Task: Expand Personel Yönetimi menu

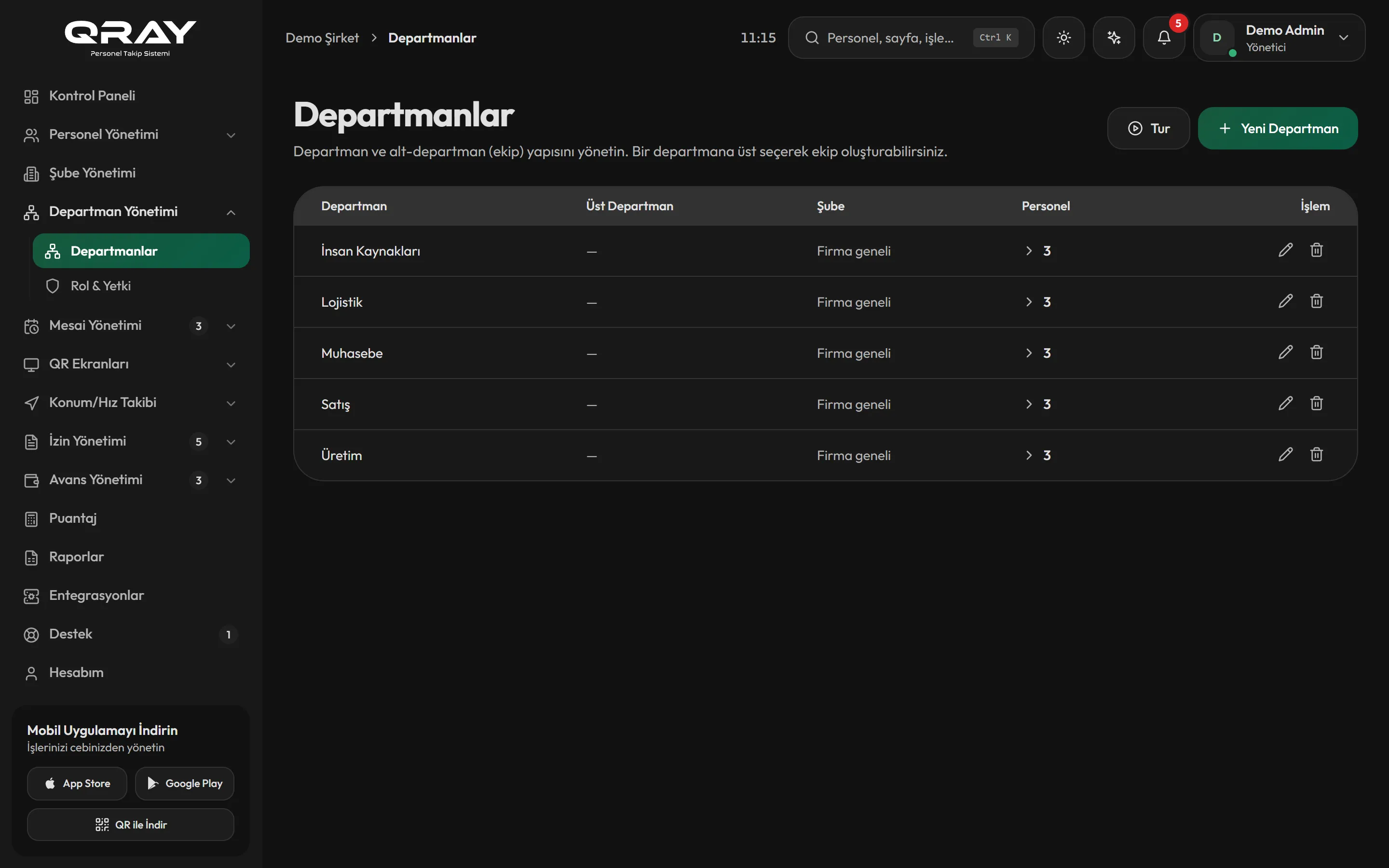Action: tap(130, 135)
